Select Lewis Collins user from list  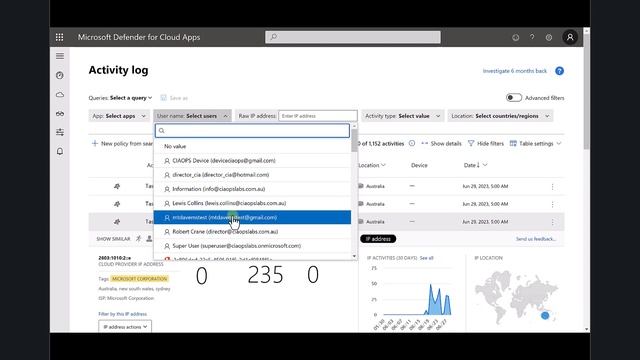click(252, 203)
